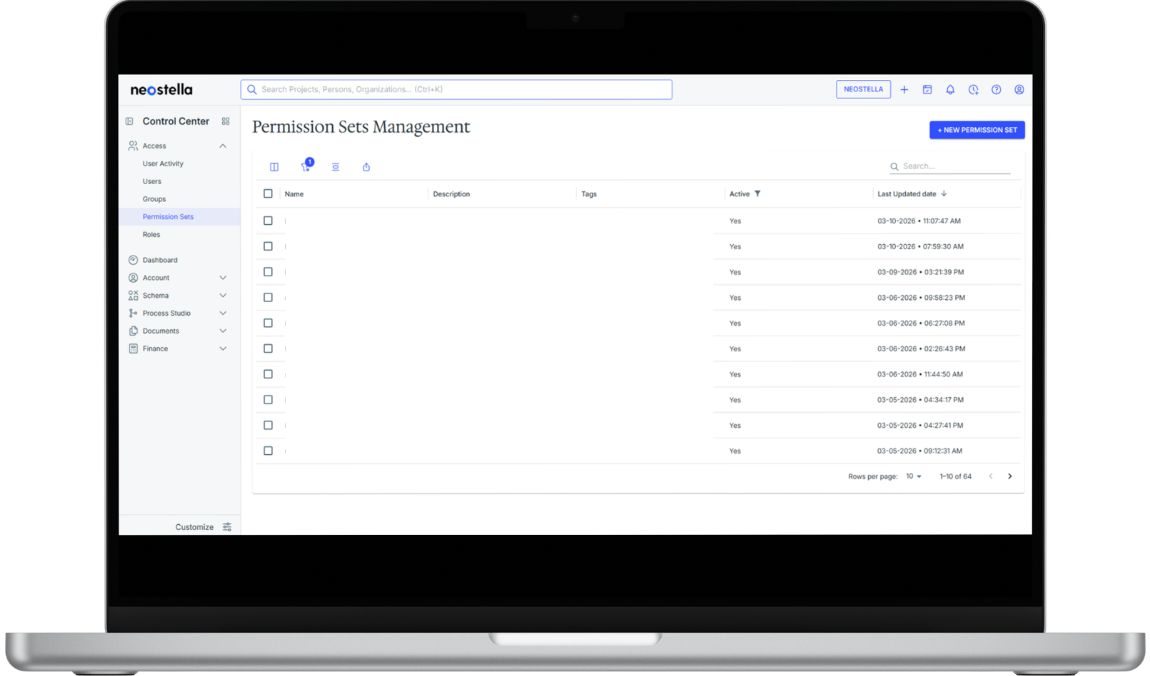
Task: Click the plus icon in top header
Action: (x=904, y=90)
